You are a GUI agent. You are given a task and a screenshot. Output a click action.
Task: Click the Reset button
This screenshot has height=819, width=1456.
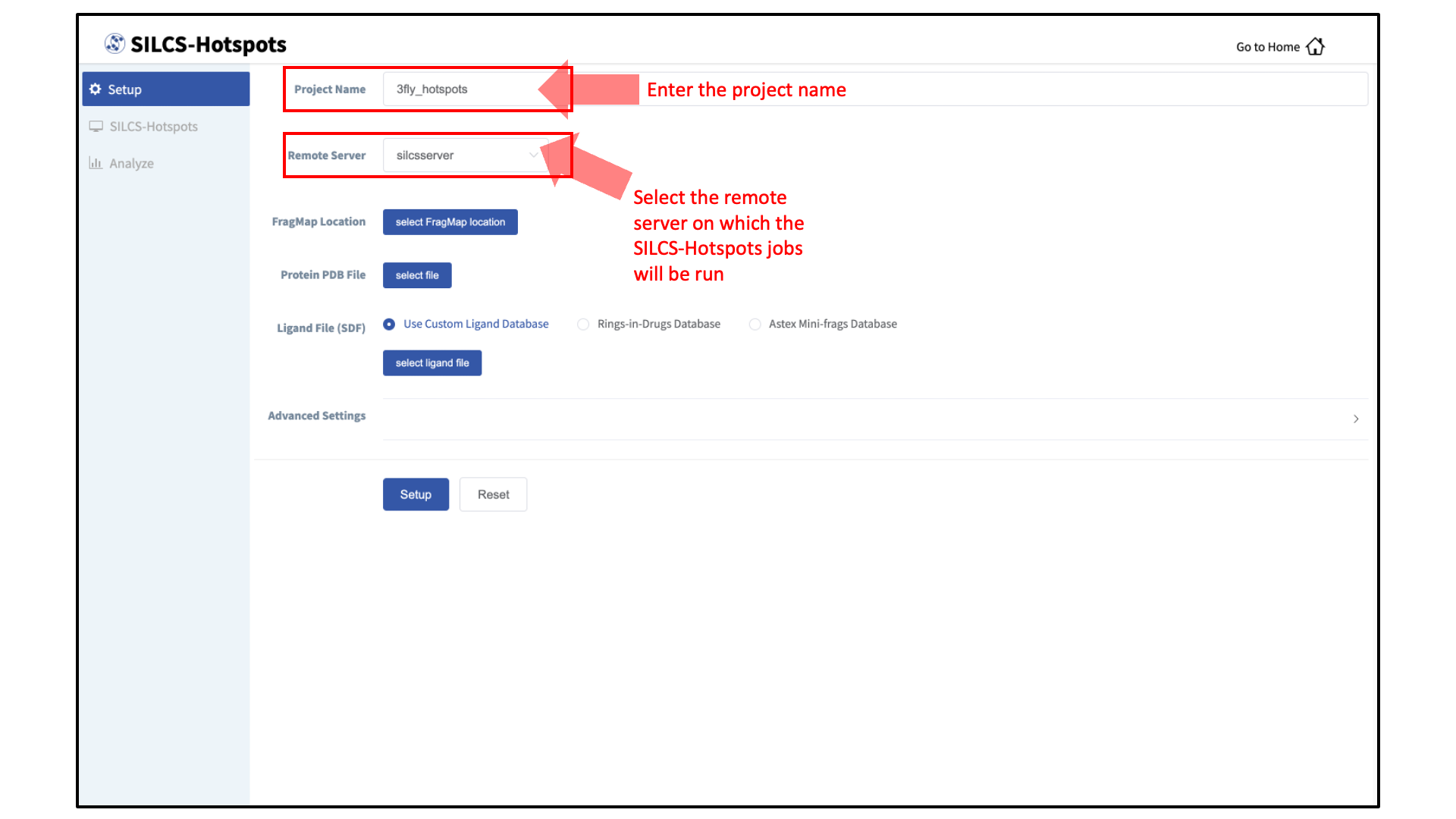[x=494, y=494]
